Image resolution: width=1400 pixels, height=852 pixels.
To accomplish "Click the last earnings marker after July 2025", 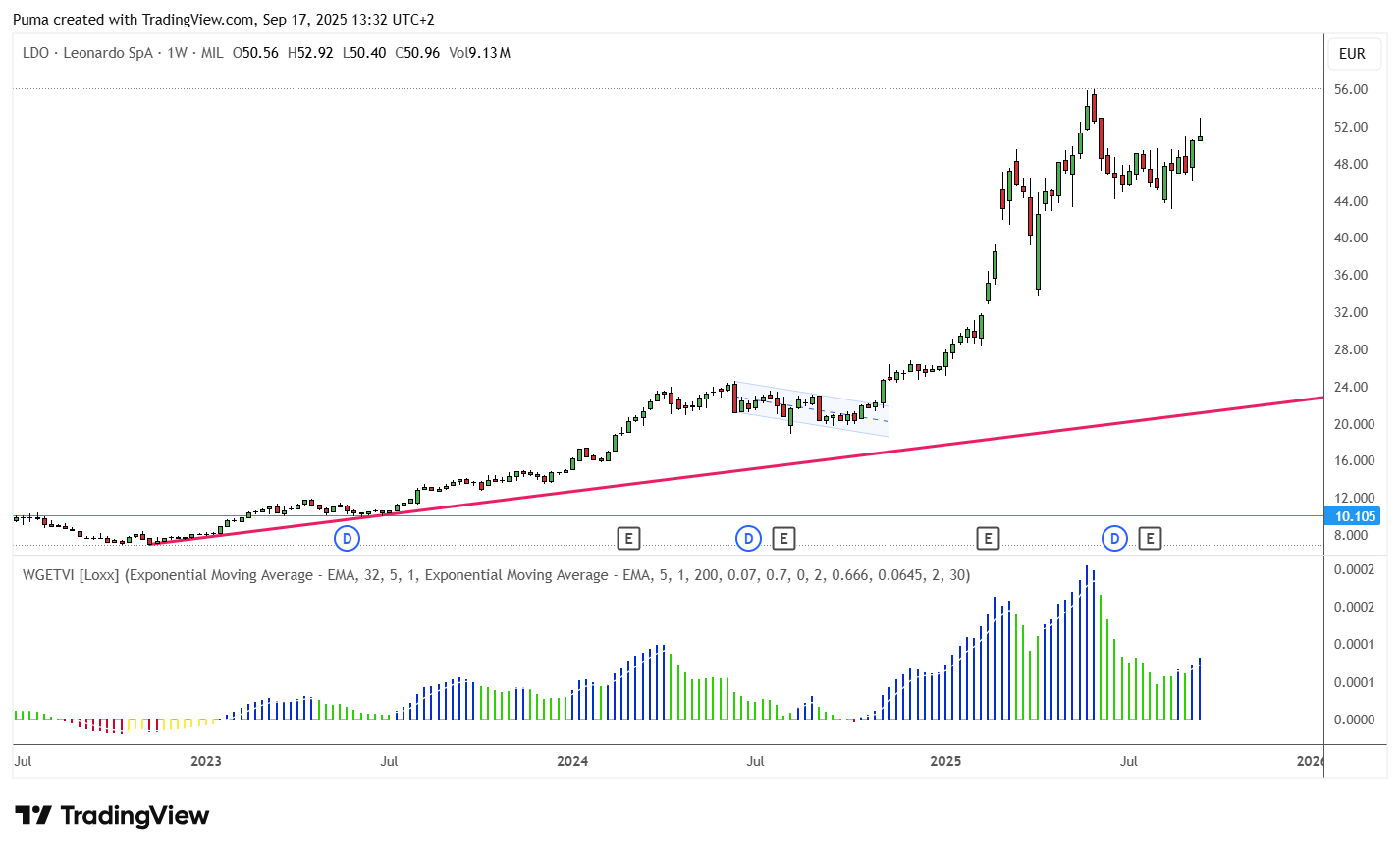I will point(1150,538).
